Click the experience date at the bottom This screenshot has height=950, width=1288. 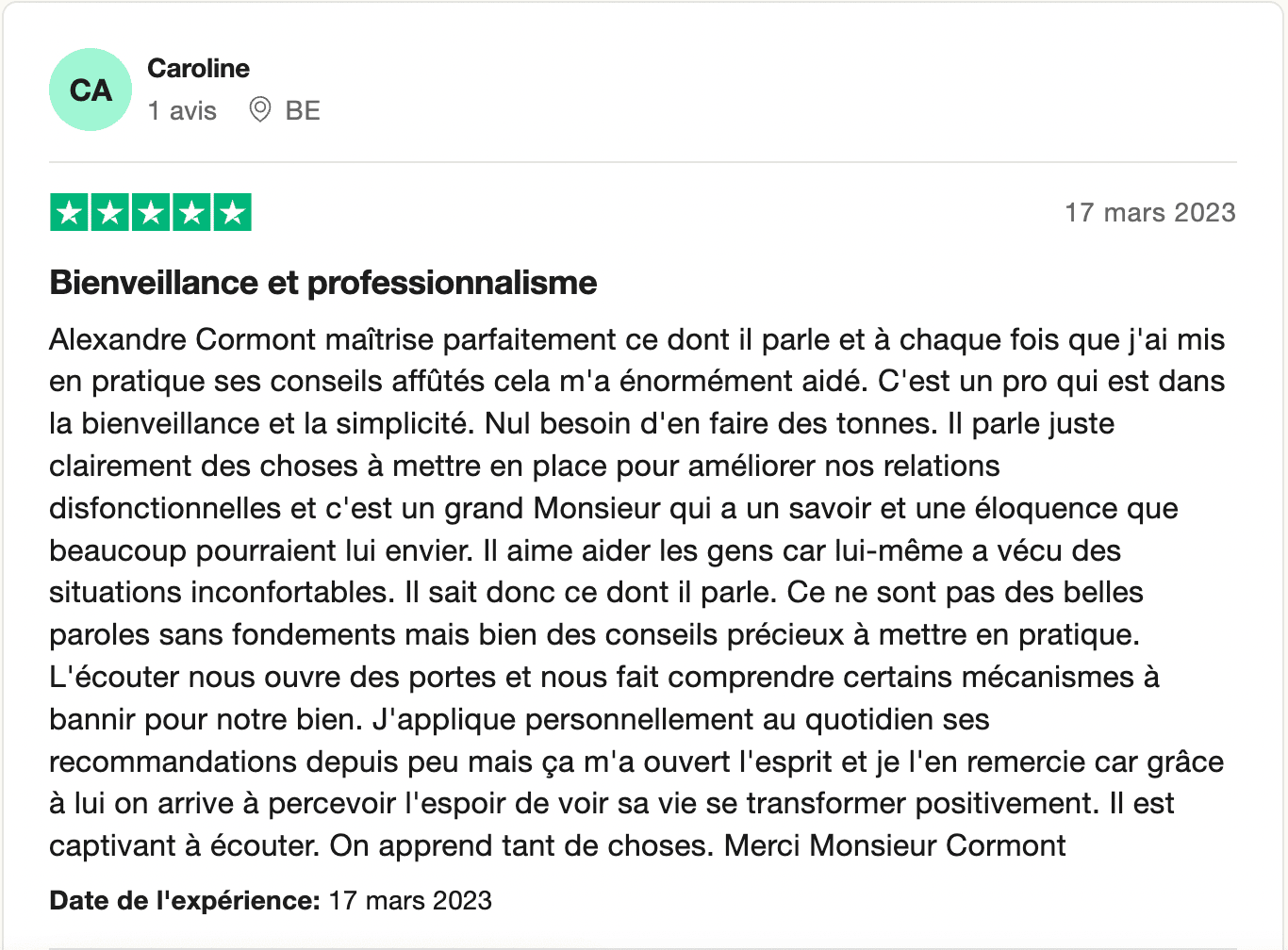(x=410, y=900)
